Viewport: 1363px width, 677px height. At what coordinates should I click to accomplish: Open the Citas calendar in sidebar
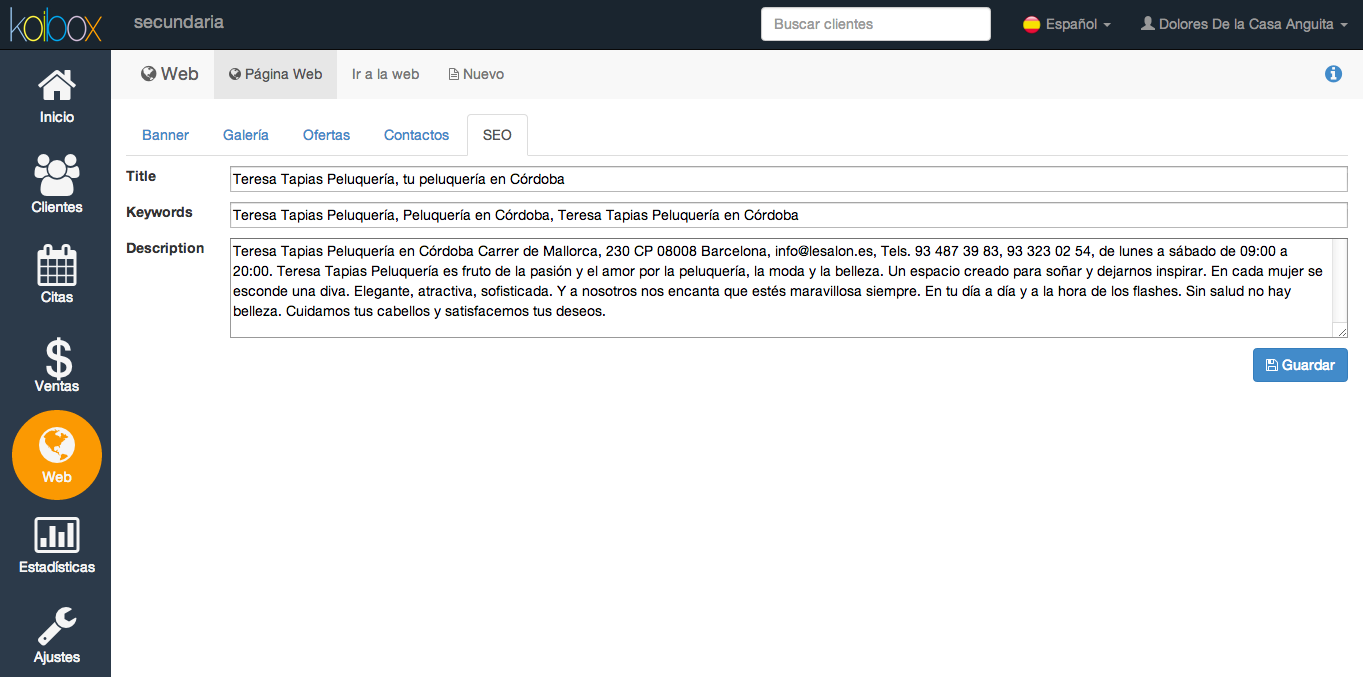coord(56,275)
